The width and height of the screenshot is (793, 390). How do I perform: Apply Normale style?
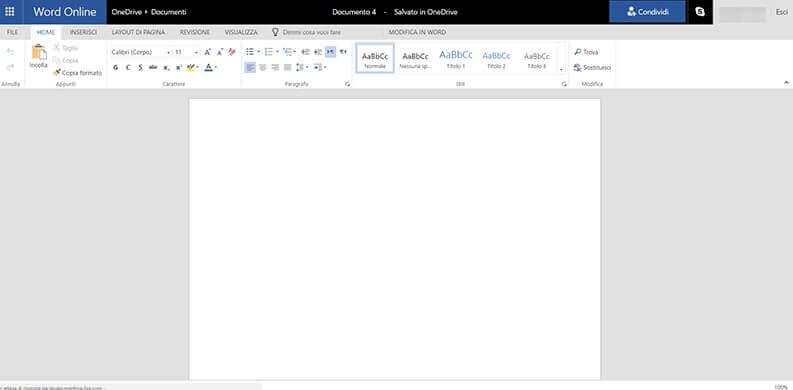[375, 58]
